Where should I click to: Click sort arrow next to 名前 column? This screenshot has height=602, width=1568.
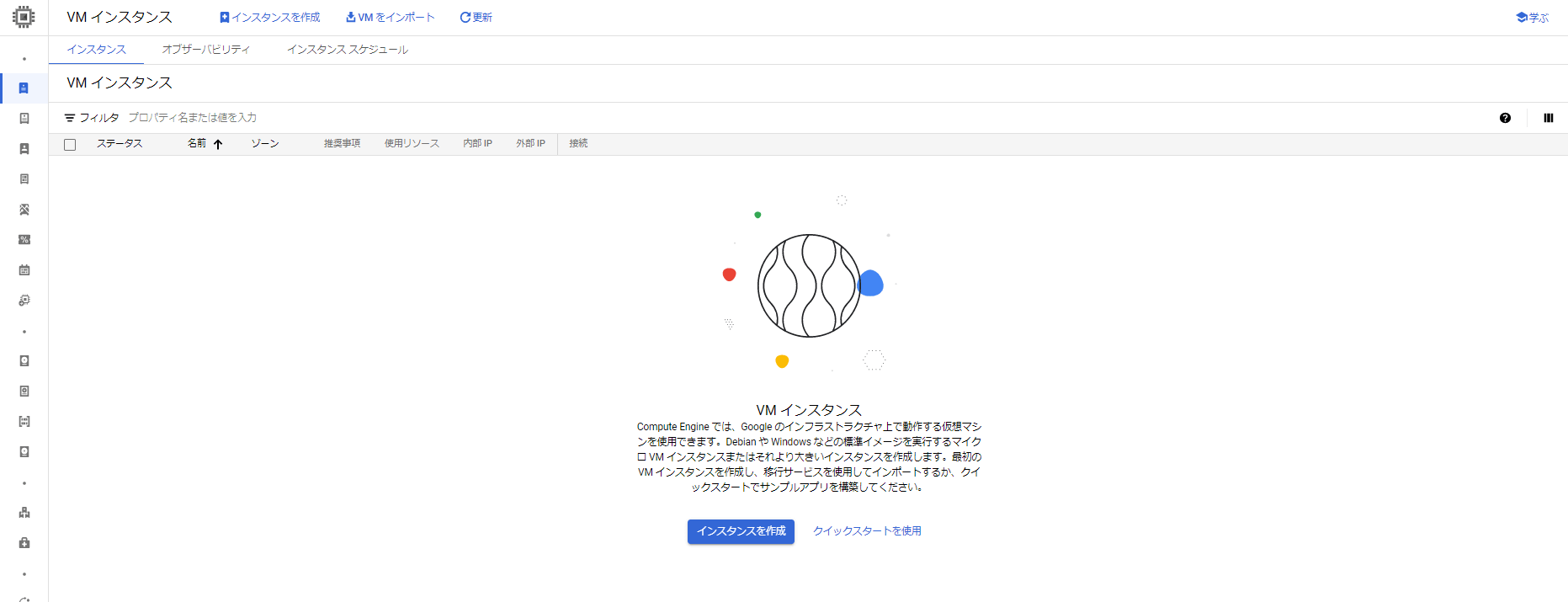coord(218,144)
